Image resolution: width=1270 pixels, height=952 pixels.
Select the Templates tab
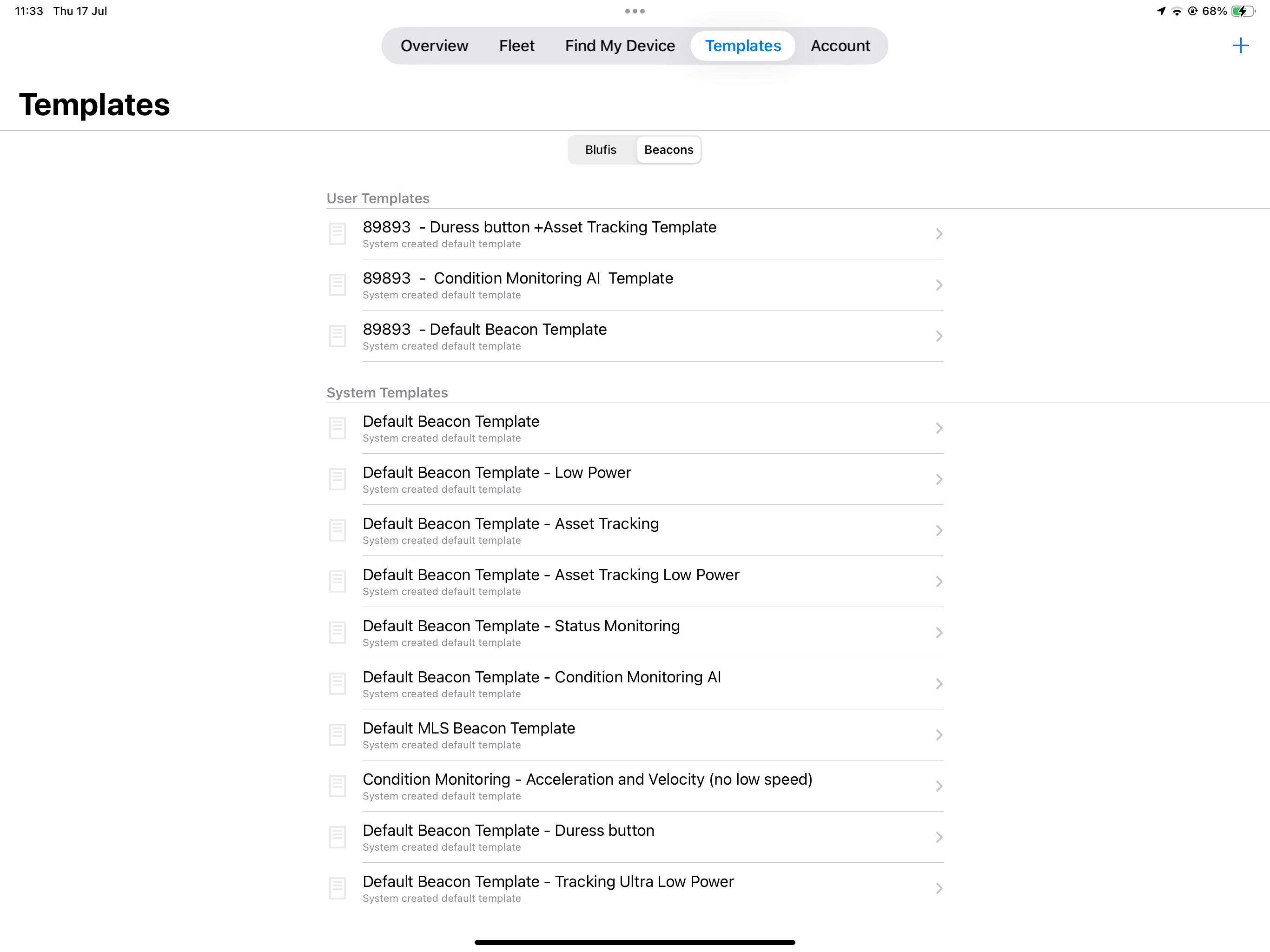(x=742, y=46)
